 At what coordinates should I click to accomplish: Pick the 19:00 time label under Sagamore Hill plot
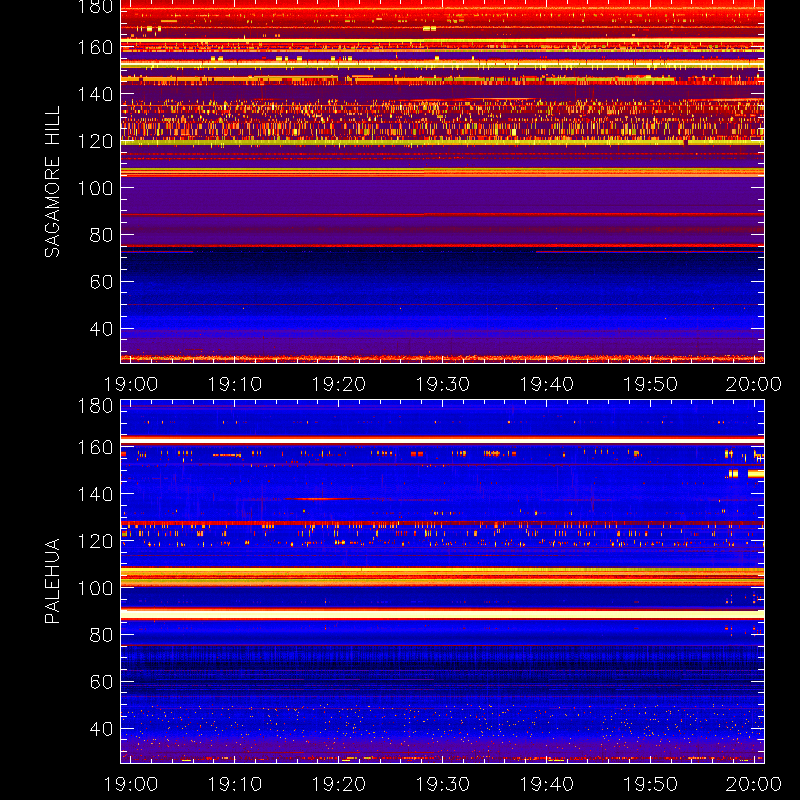pos(131,384)
